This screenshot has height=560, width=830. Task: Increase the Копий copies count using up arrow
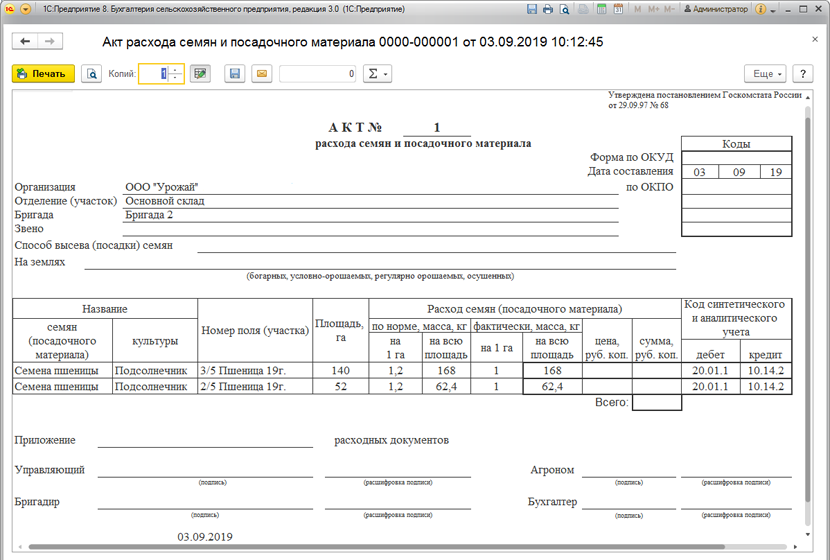[x=177, y=69]
